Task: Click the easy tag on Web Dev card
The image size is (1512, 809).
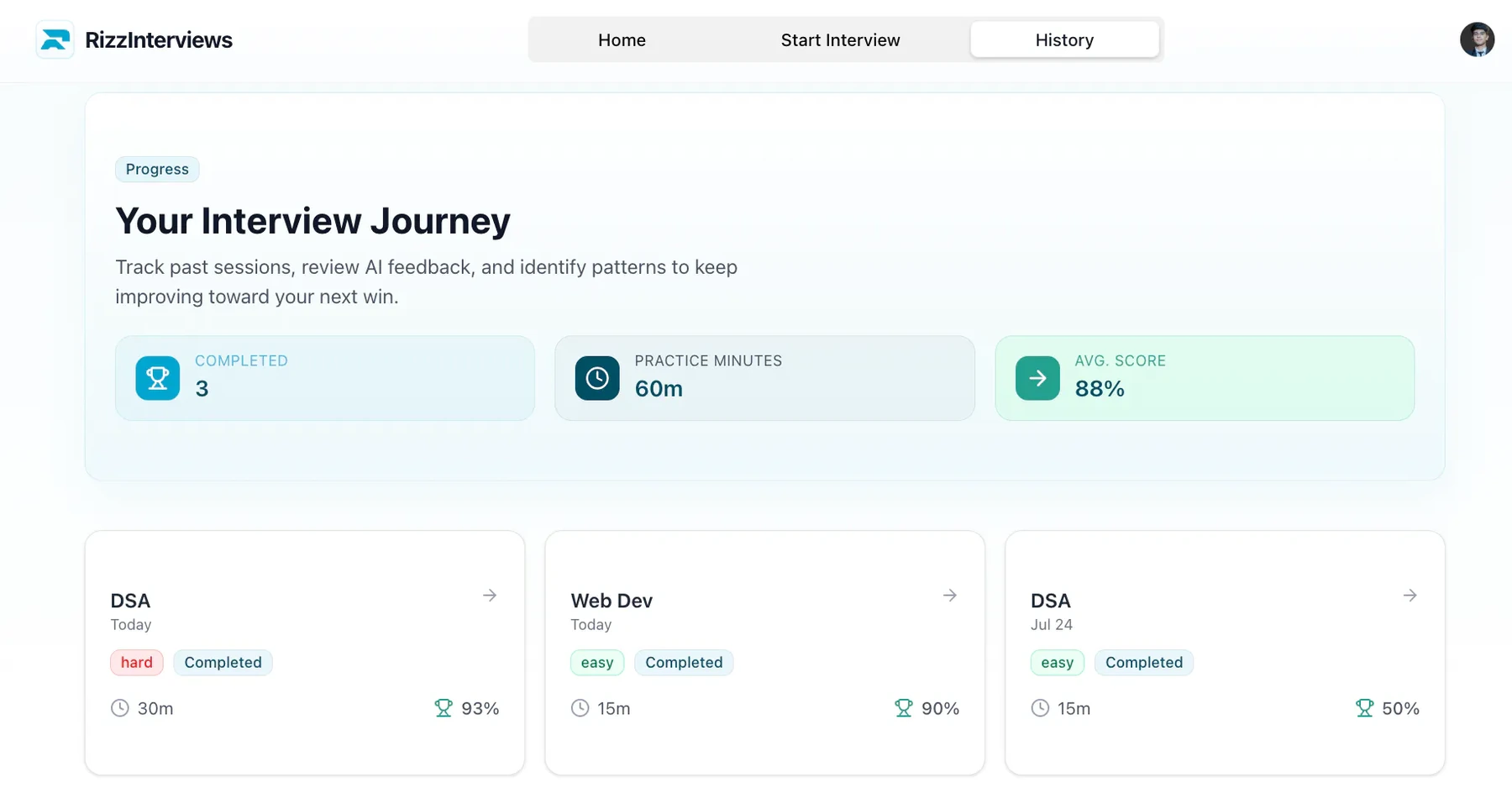Action: (x=597, y=662)
